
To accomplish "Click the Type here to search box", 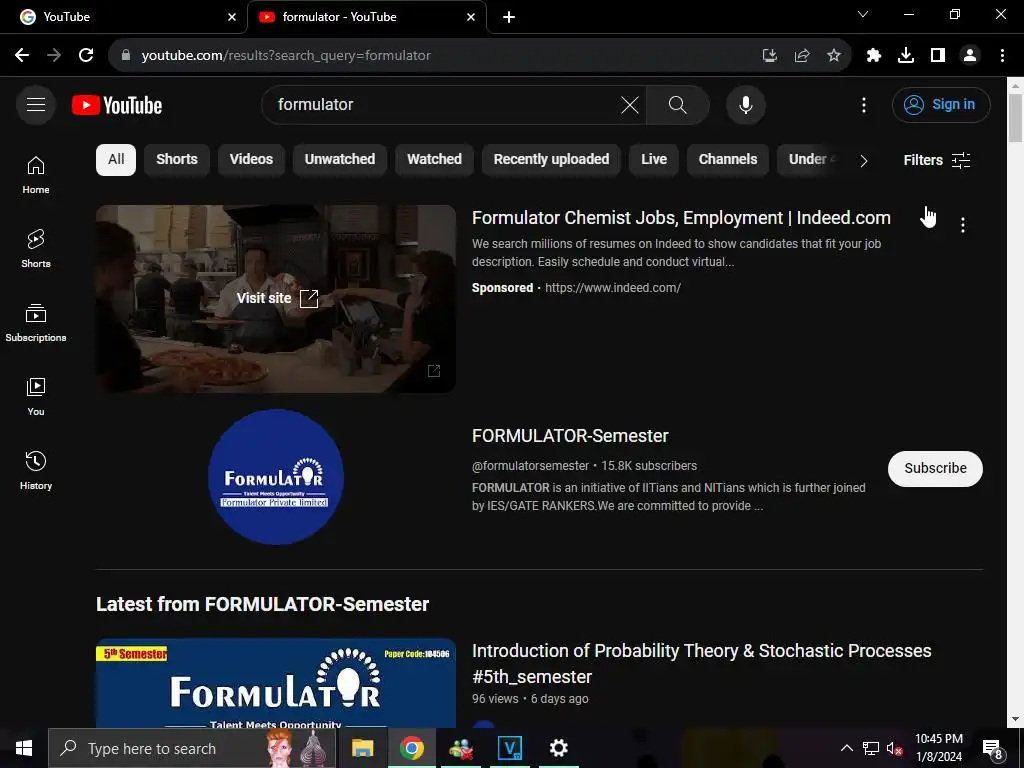I will point(192,748).
